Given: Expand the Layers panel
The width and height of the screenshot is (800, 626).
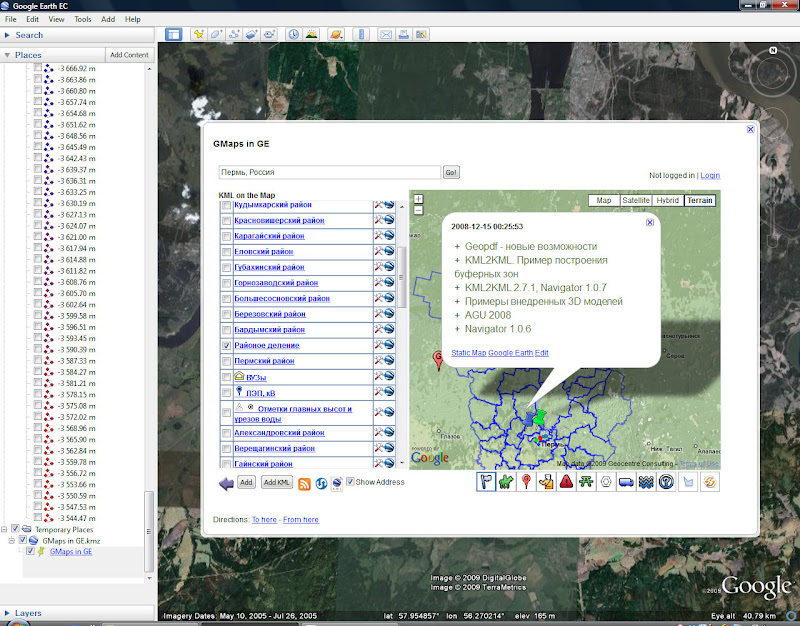Looking at the screenshot, I should (7, 613).
